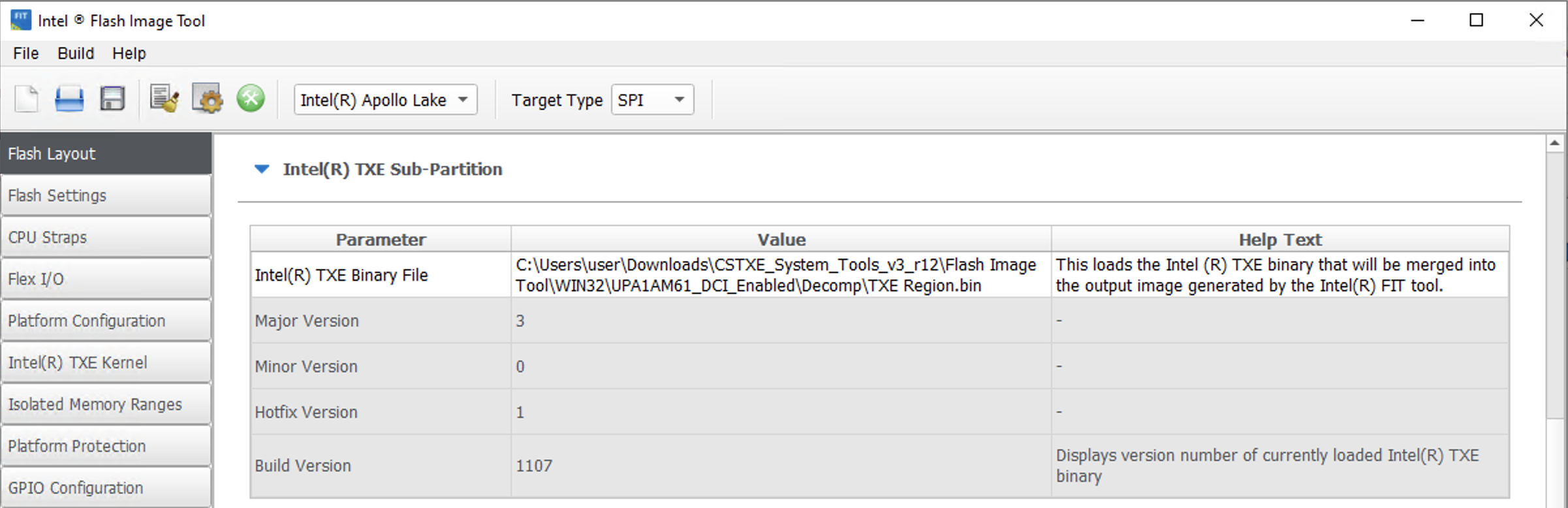This screenshot has height=508, width=1568.
Task: Click the Minor Version parameter cell
Action: point(381,366)
